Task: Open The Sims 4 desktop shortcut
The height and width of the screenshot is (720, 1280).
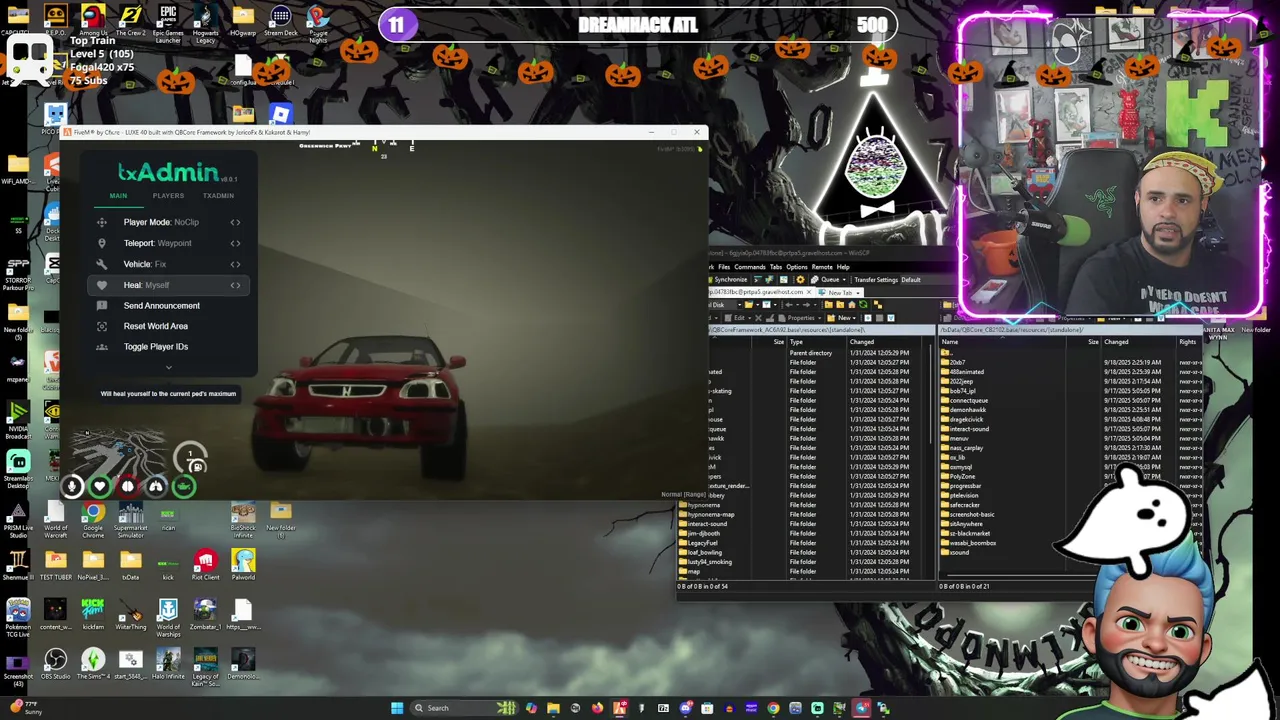Action: (x=93, y=664)
